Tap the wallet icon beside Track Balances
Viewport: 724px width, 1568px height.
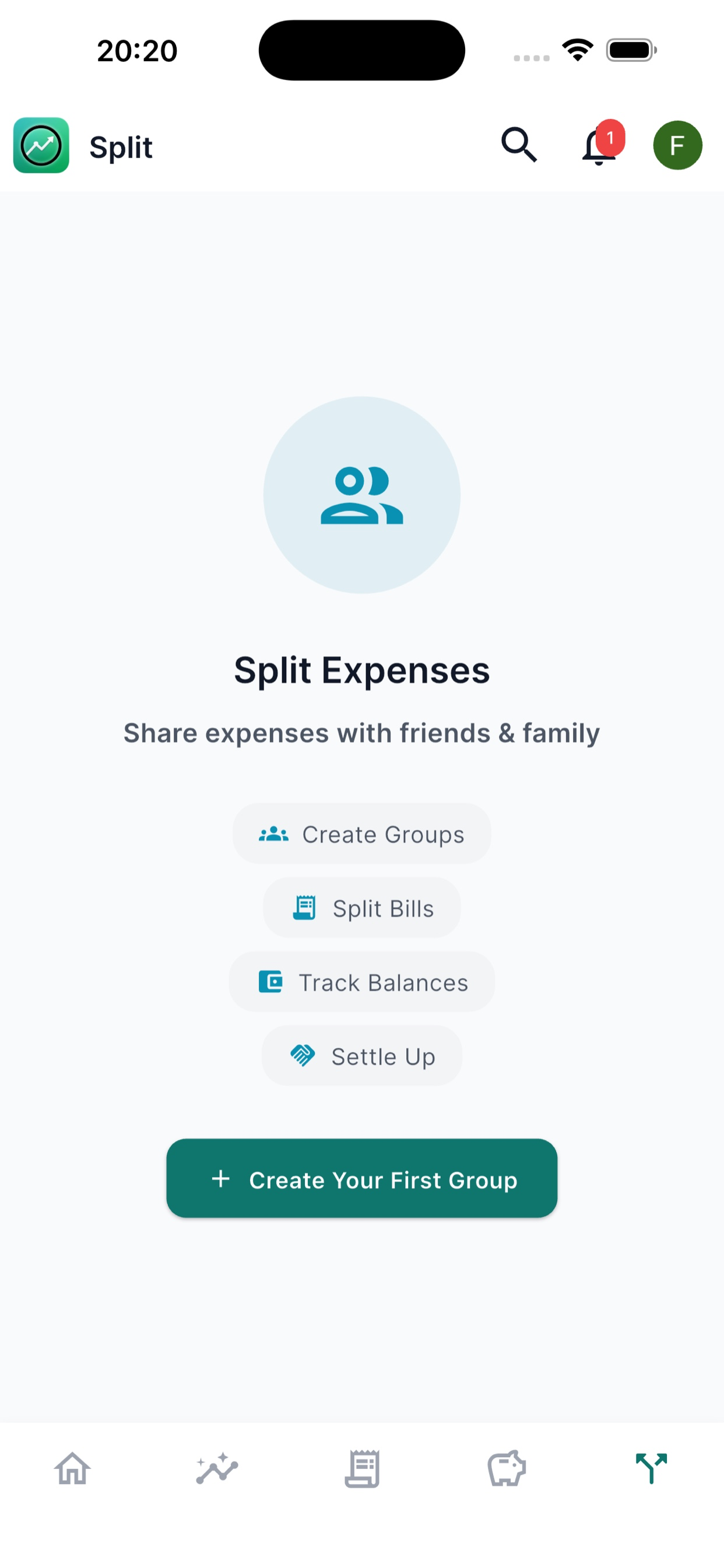[x=270, y=982]
